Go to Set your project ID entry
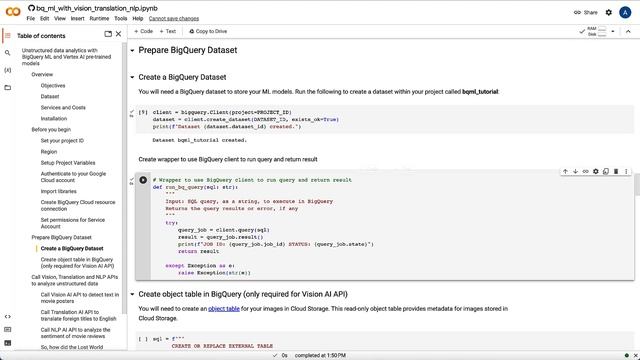 [x=62, y=140]
